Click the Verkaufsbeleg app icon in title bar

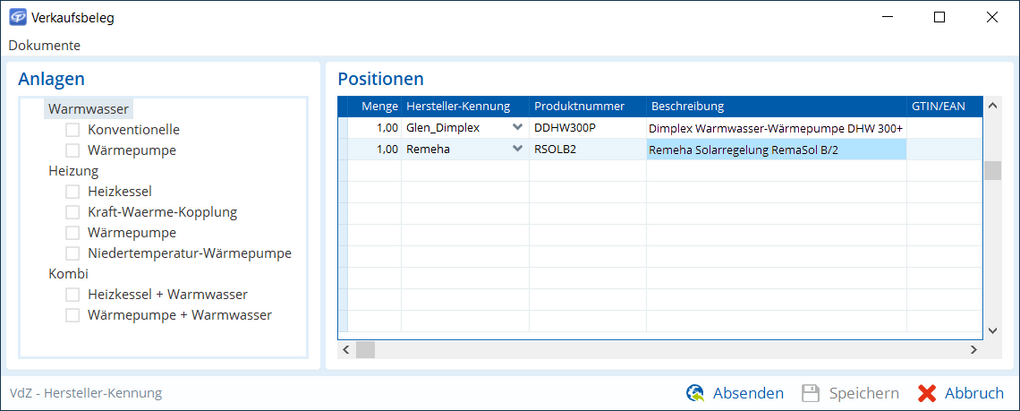pos(17,17)
